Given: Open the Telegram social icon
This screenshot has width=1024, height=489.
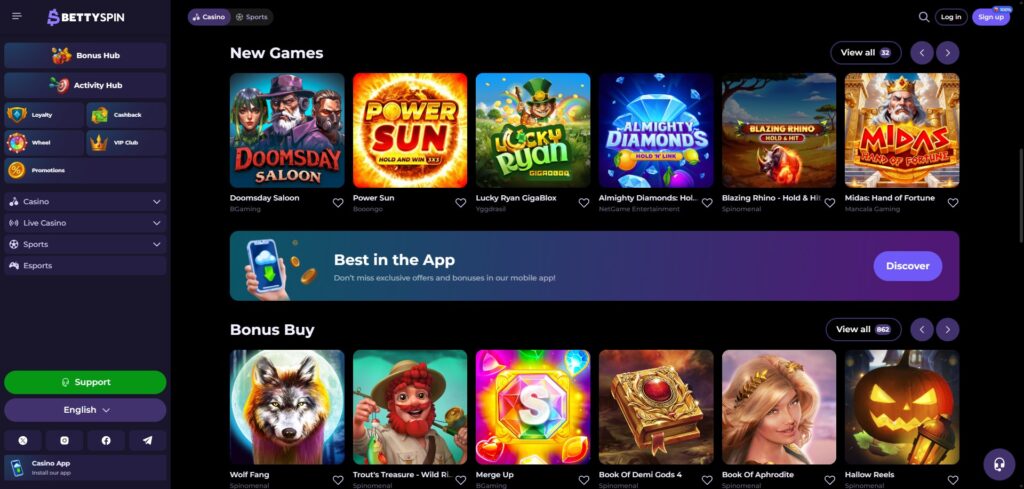Looking at the screenshot, I should pos(148,441).
